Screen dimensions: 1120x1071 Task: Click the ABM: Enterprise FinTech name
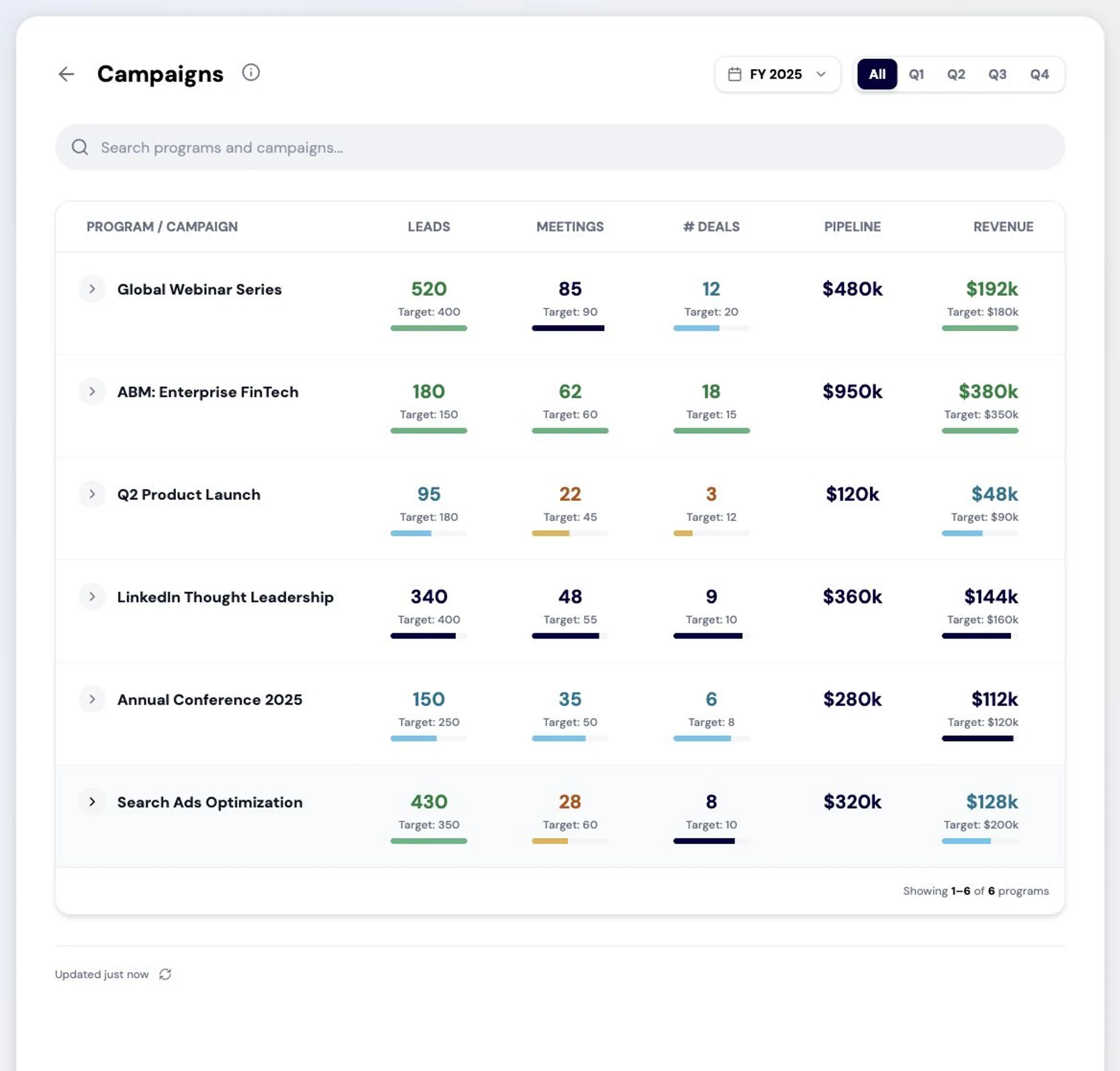(x=208, y=392)
